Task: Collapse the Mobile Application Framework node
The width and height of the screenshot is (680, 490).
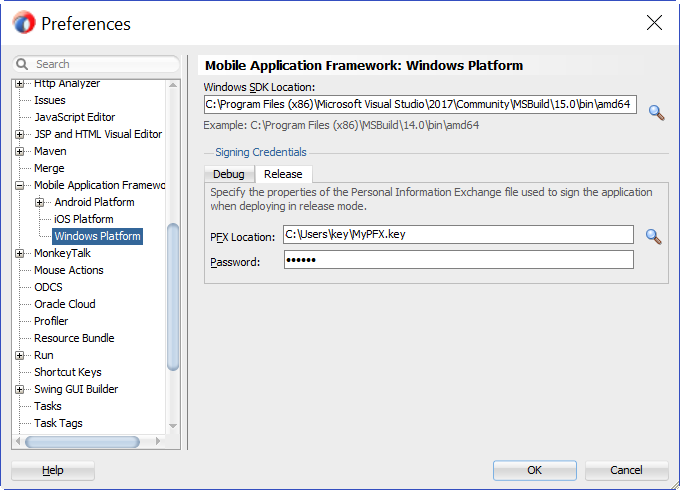Action: click(x=20, y=186)
